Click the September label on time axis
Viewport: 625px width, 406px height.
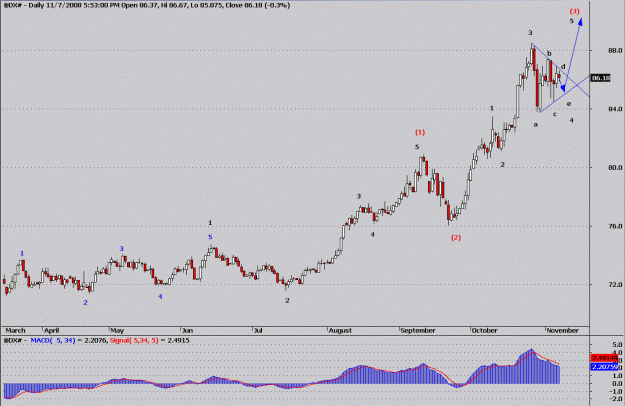click(418, 330)
